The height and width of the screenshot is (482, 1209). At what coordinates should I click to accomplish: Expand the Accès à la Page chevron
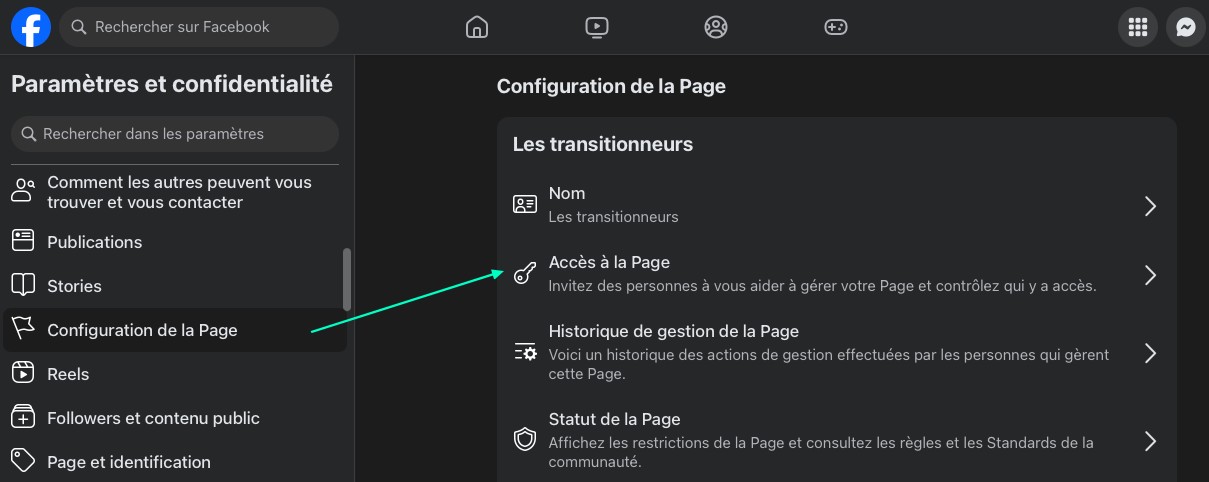coord(1150,275)
